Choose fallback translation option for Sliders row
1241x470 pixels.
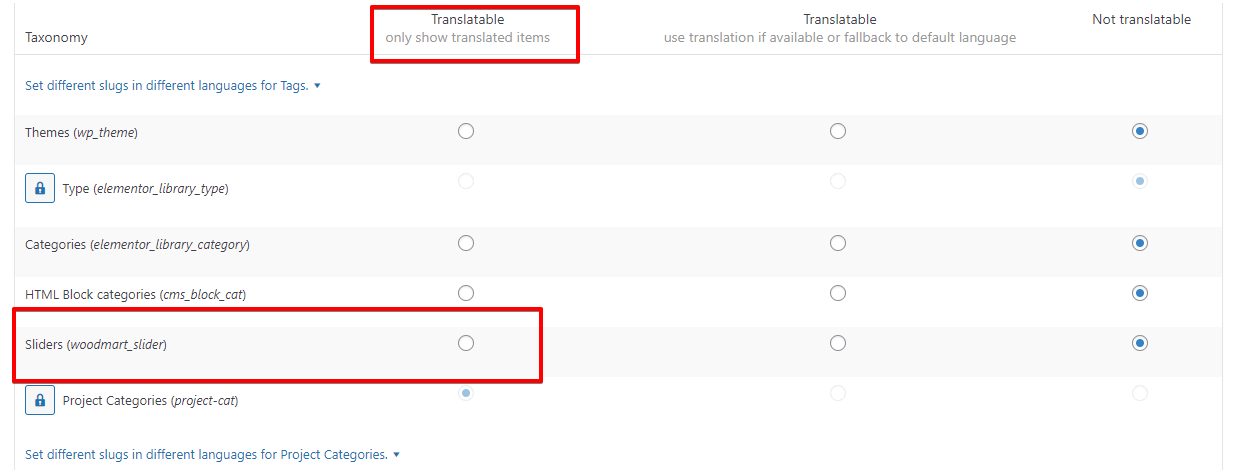838,343
